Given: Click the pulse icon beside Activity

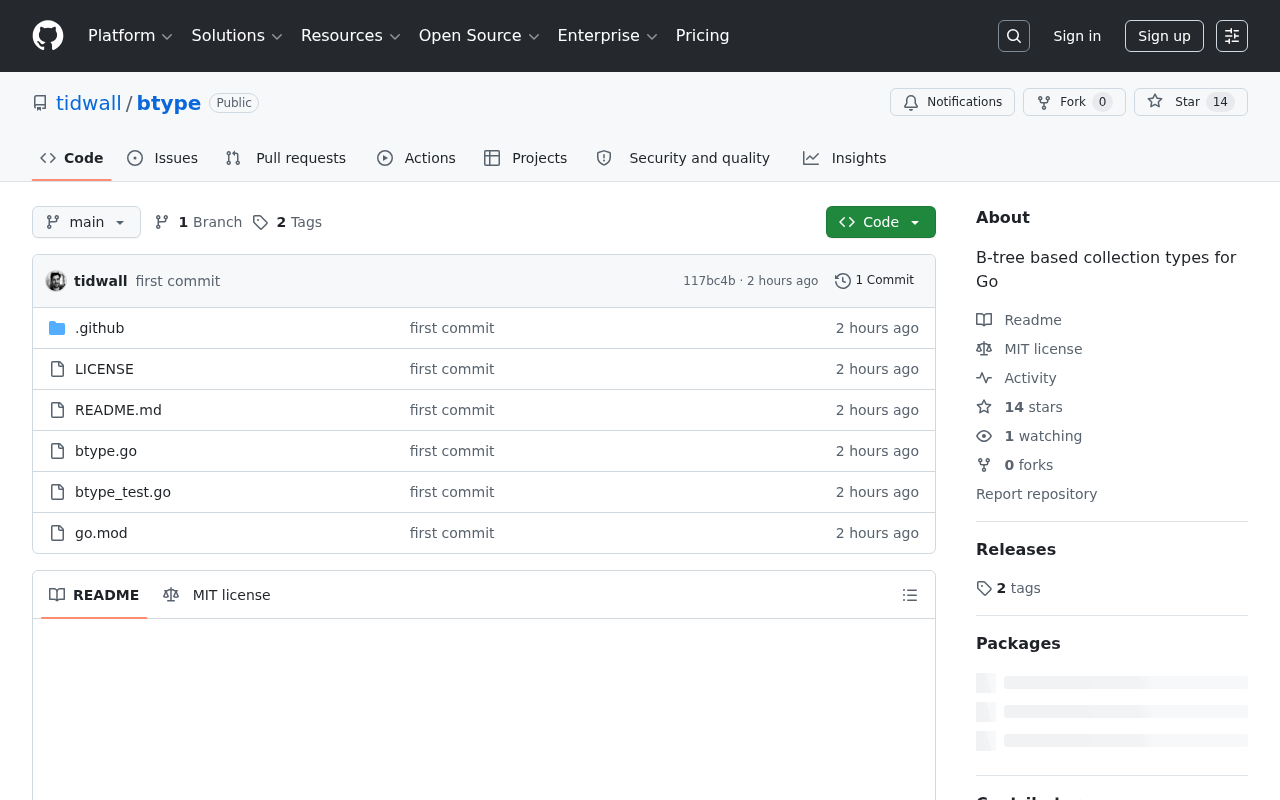Looking at the screenshot, I should coord(984,378).
